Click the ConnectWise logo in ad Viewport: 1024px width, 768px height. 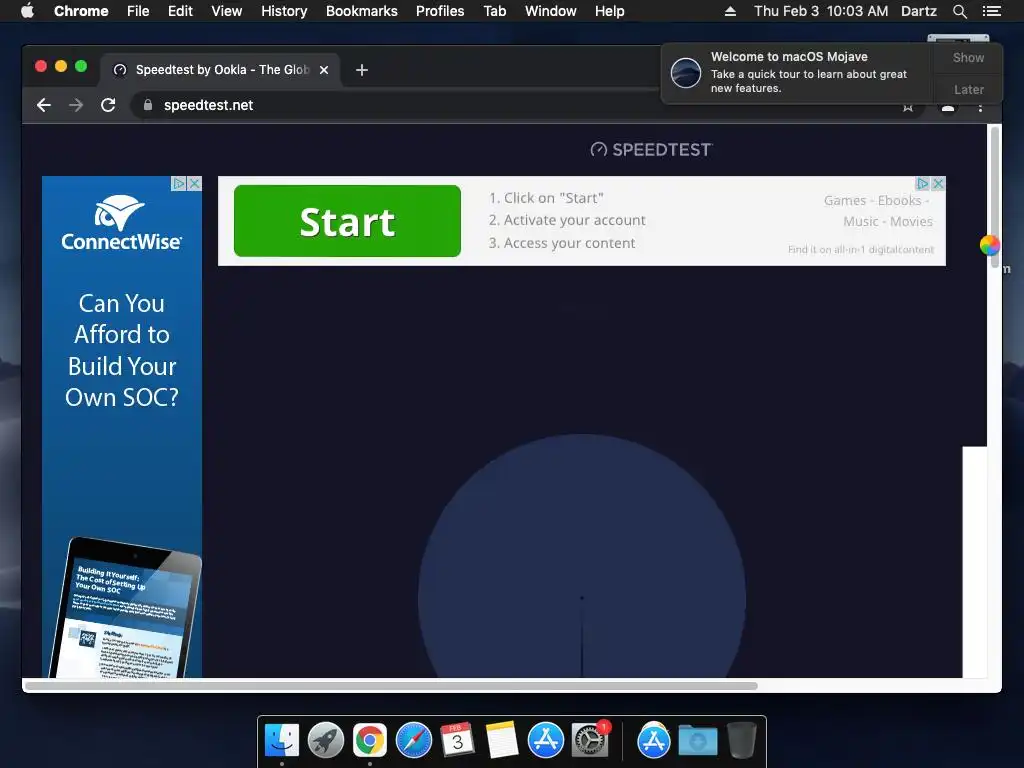(x=121, y=223)
